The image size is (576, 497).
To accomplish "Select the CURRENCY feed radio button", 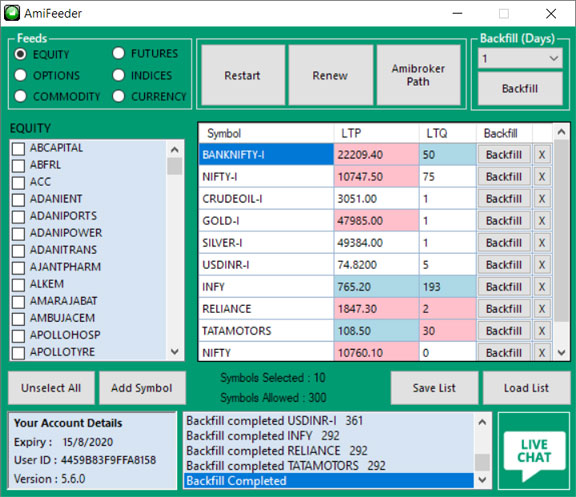I will (x=119, y=96).
